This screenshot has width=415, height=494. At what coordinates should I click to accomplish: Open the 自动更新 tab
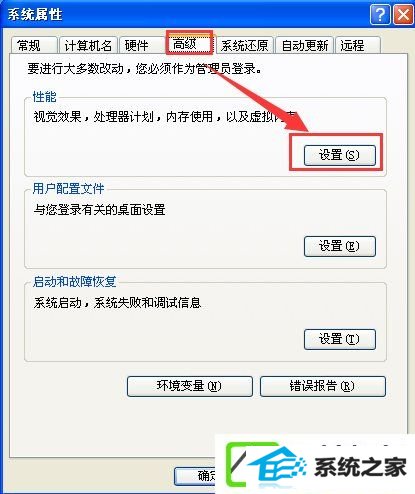tap(305, 45)
